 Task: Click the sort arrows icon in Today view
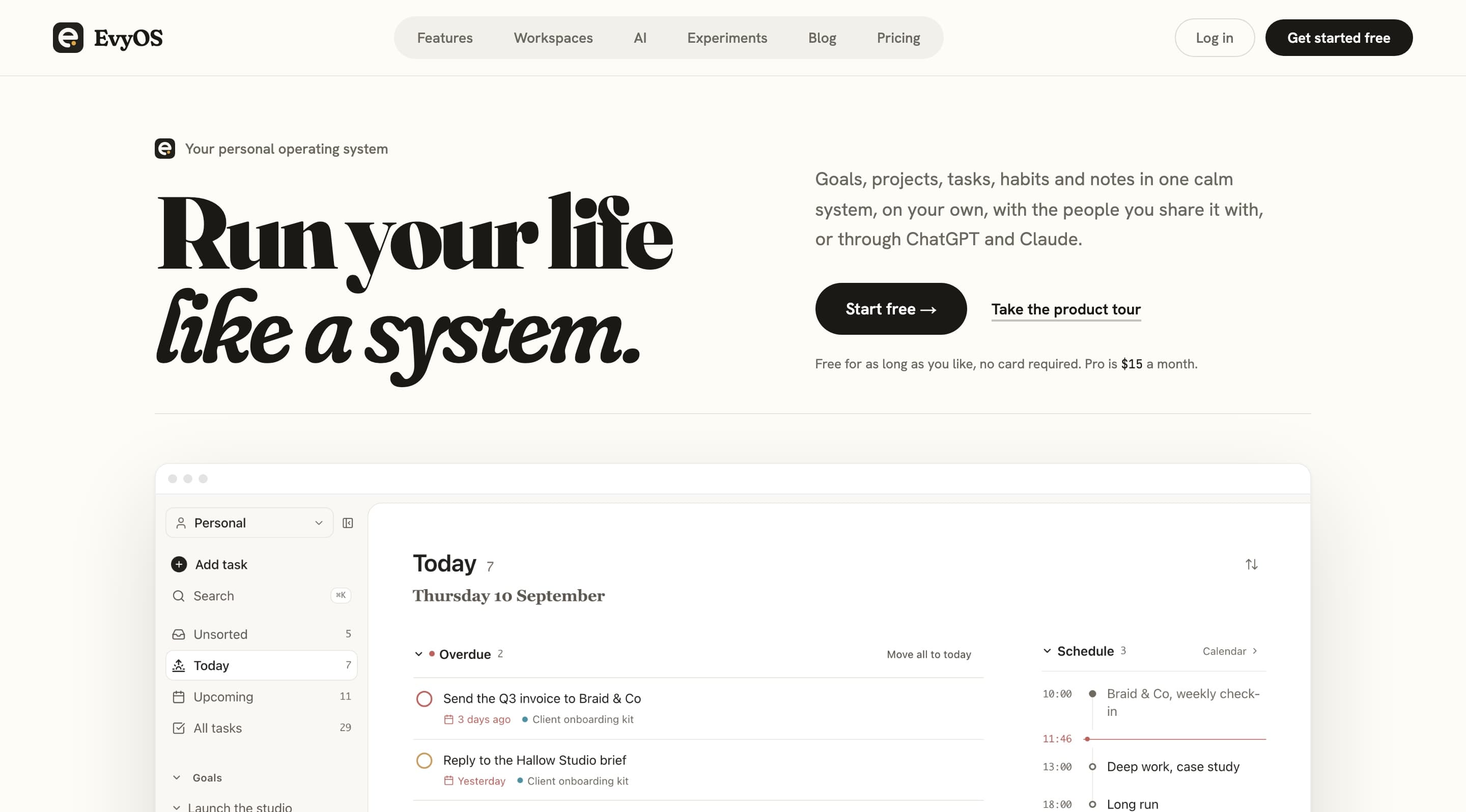[x=1252, y=564]
